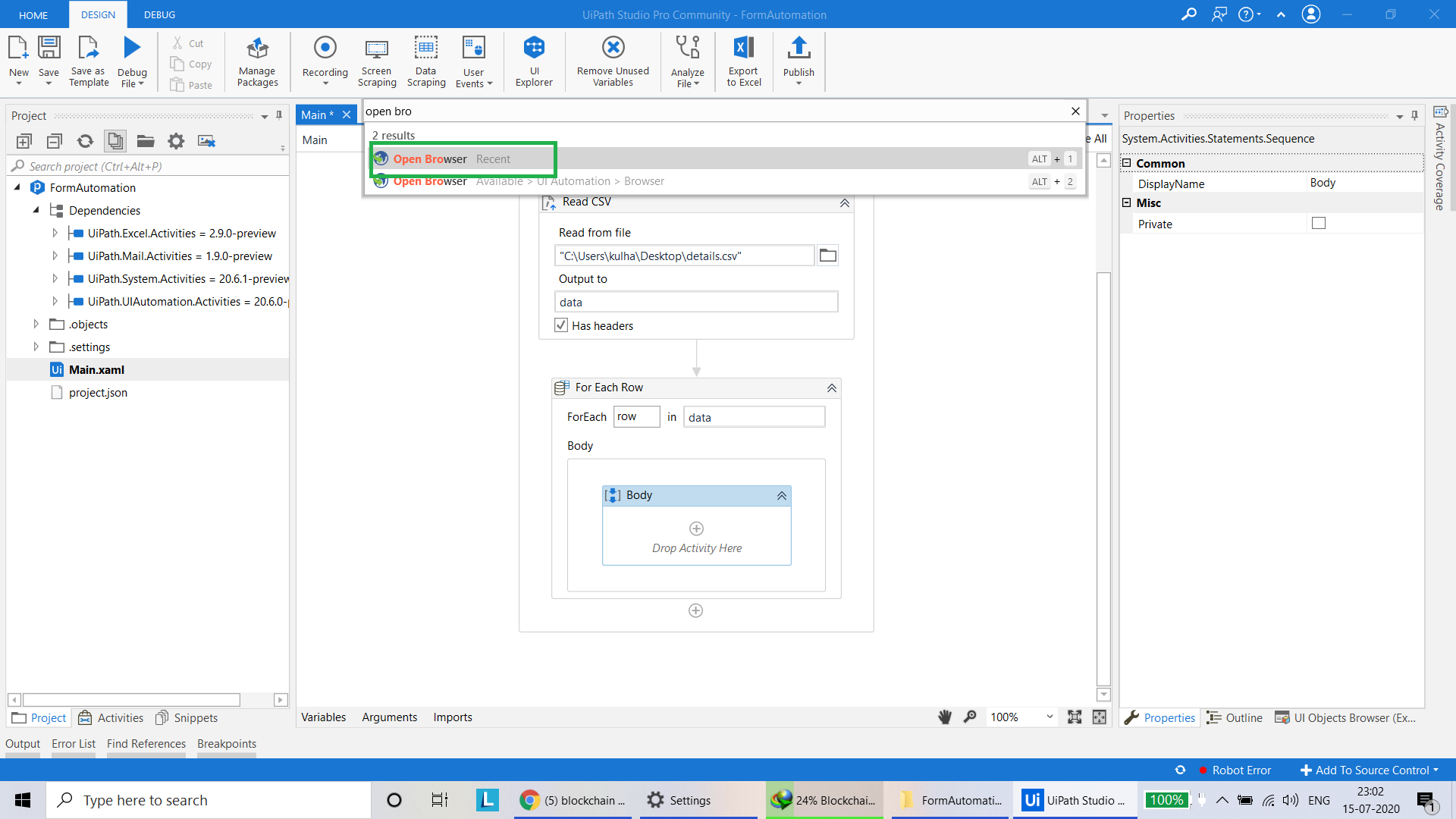Open Windows Start menu
This screenshot has width=1456, height=819.
(x=23, y=800)
